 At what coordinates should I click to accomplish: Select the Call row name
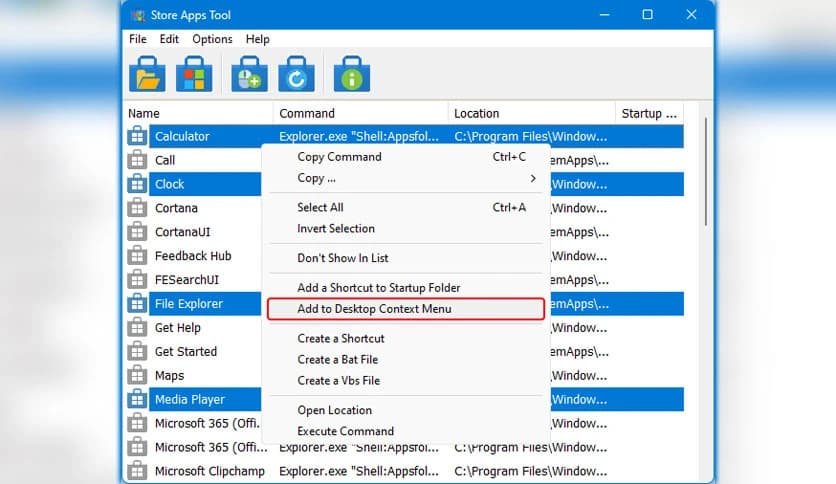point(165,160)
